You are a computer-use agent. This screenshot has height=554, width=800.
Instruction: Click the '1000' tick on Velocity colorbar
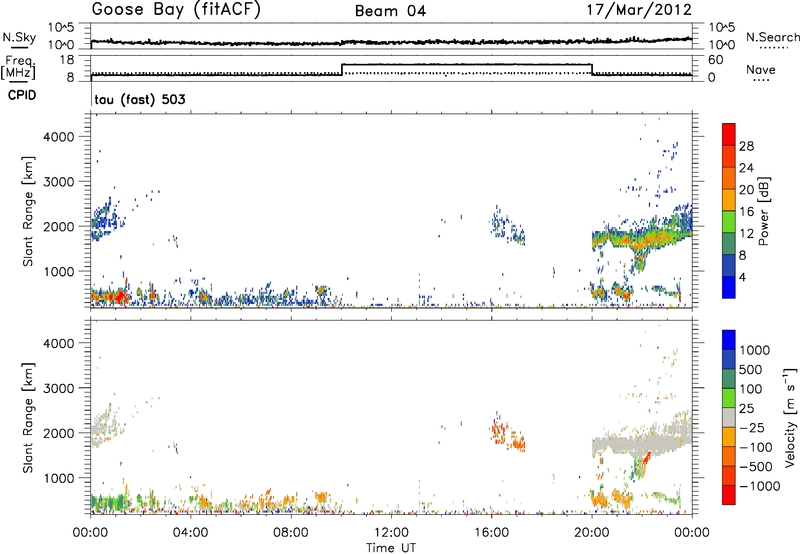click(755, 350)
